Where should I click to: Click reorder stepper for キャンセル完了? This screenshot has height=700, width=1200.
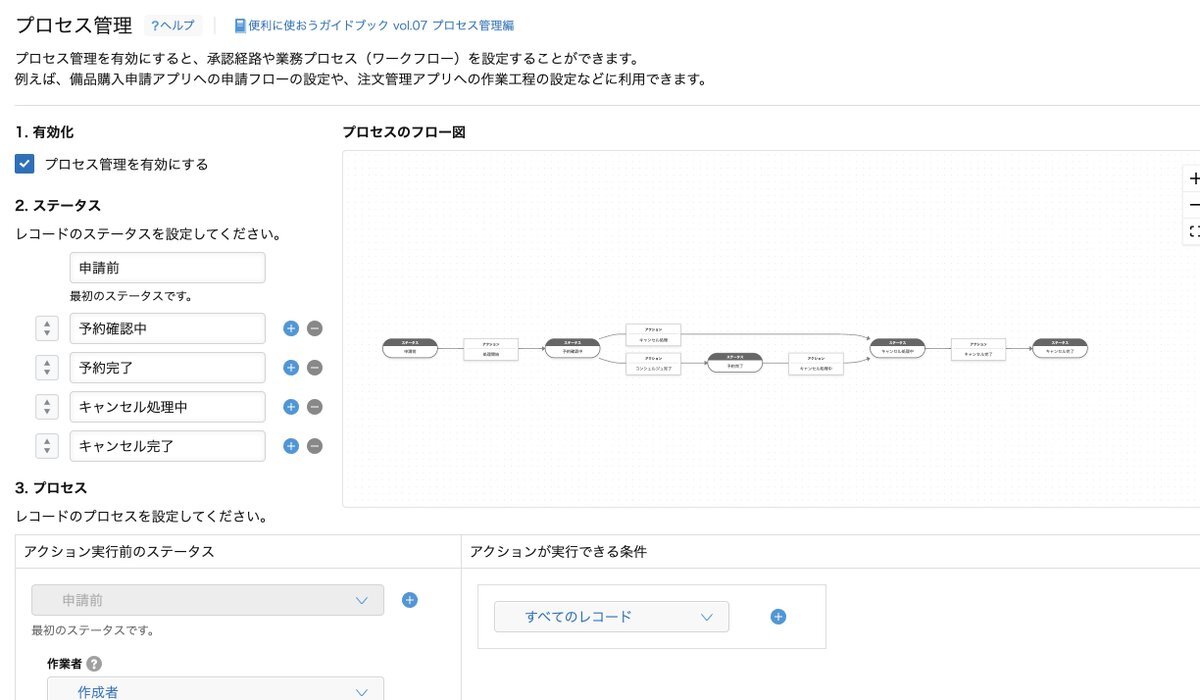(x=47, y=446)
